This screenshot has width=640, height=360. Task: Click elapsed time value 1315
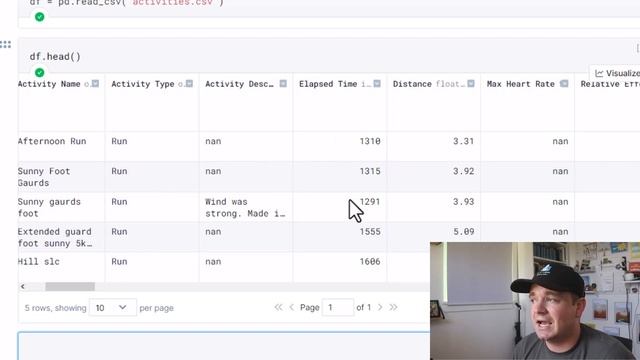pyautogui.click(x=370, y=171)
